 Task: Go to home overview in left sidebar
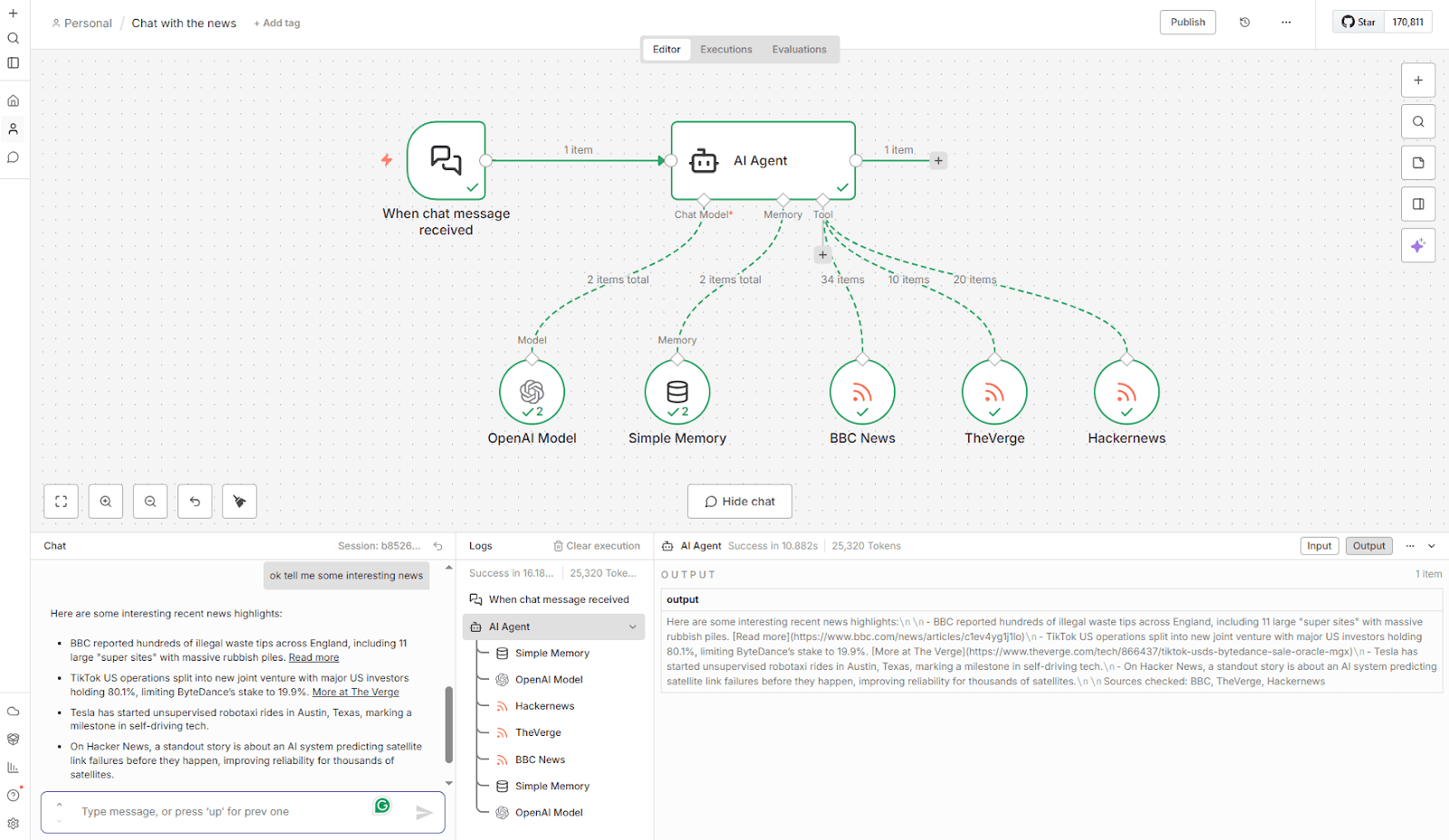pyautogui.click(x=14, y=100)
